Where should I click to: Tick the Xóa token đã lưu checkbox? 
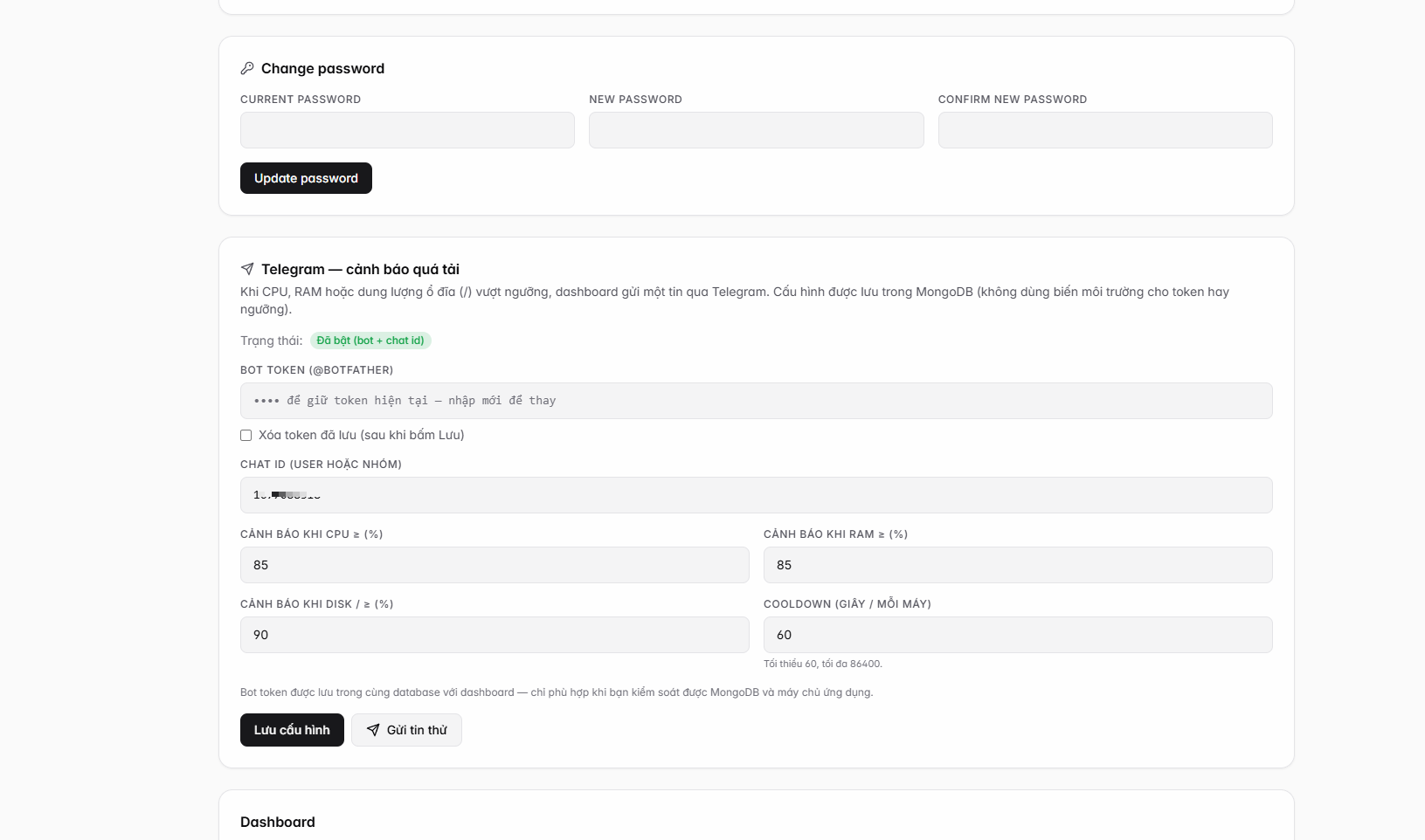246,435
